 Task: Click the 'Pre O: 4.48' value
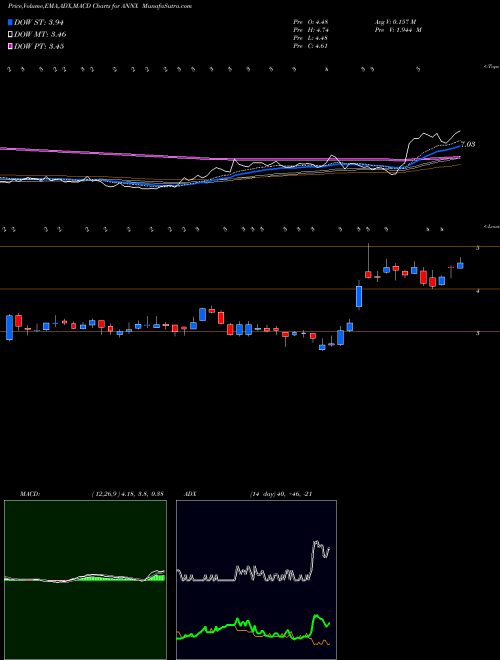click(311, 22)
